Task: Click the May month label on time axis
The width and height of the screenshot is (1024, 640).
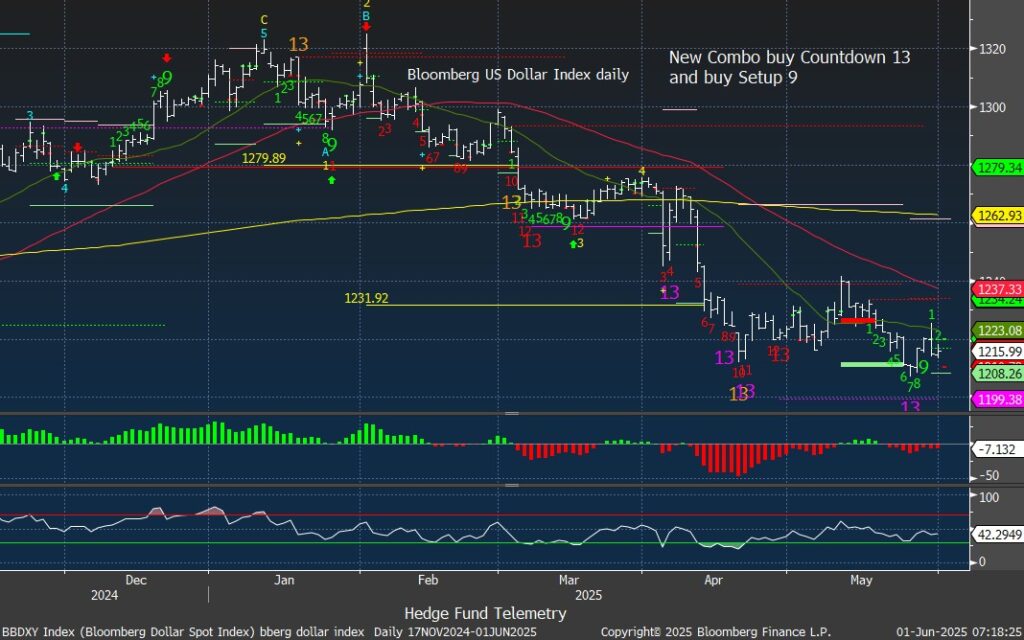Action: pos(861,580)
